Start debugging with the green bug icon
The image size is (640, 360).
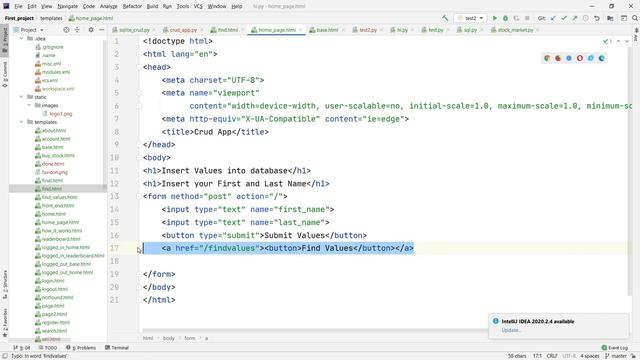[505, 18]
